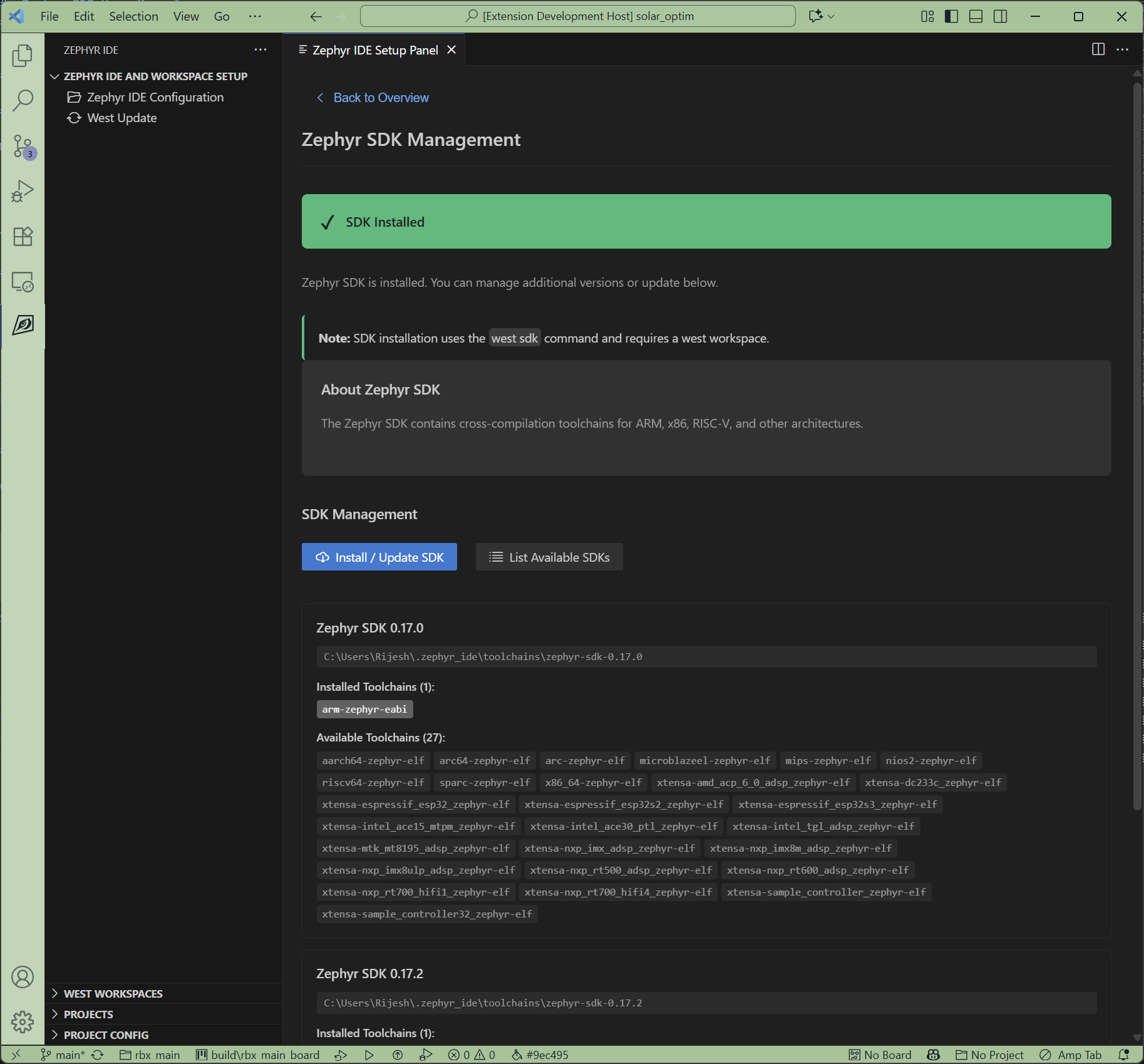
Task: Click the status bar debug icon
Action: pos(426,1055)
